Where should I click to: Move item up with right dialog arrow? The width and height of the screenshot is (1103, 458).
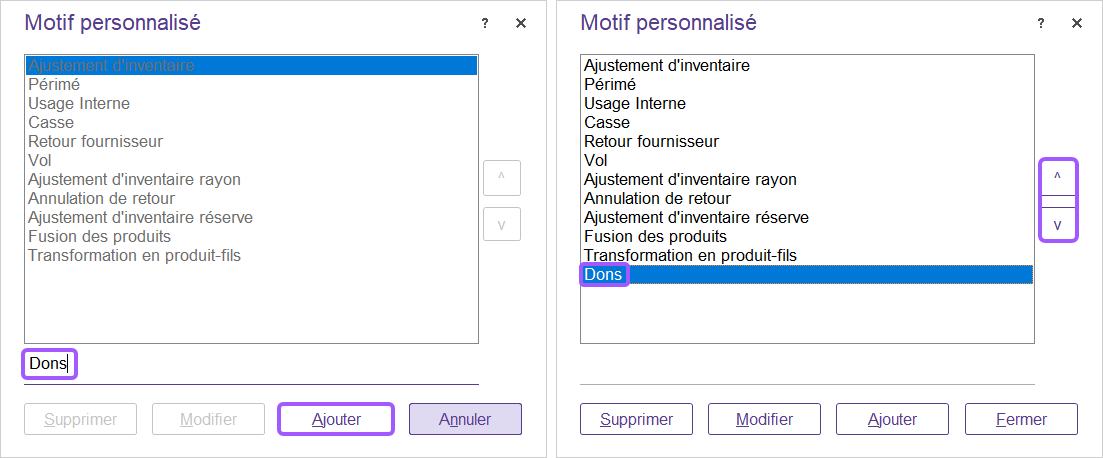pos(1057,177)
